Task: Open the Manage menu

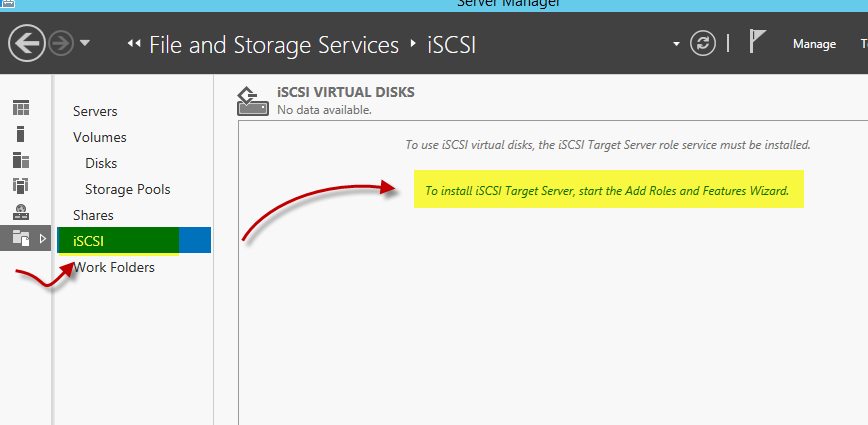Action: 814,44
